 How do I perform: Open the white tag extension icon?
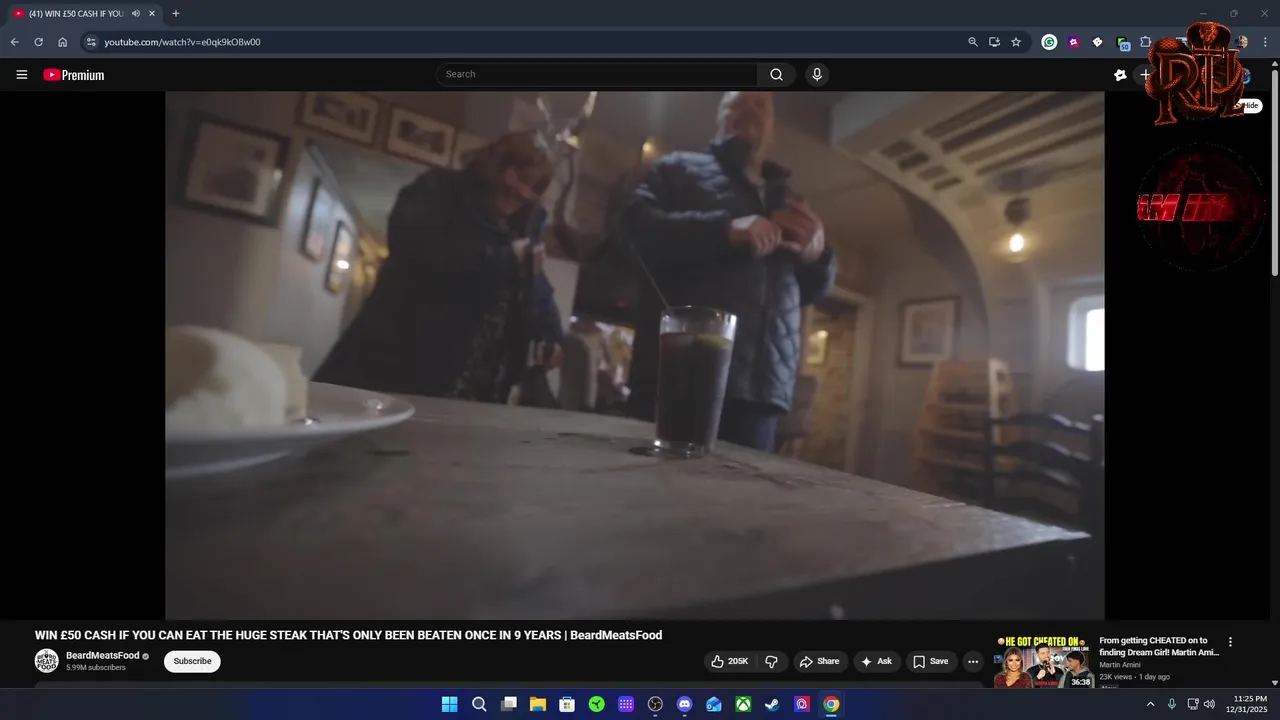(1097, 42)
